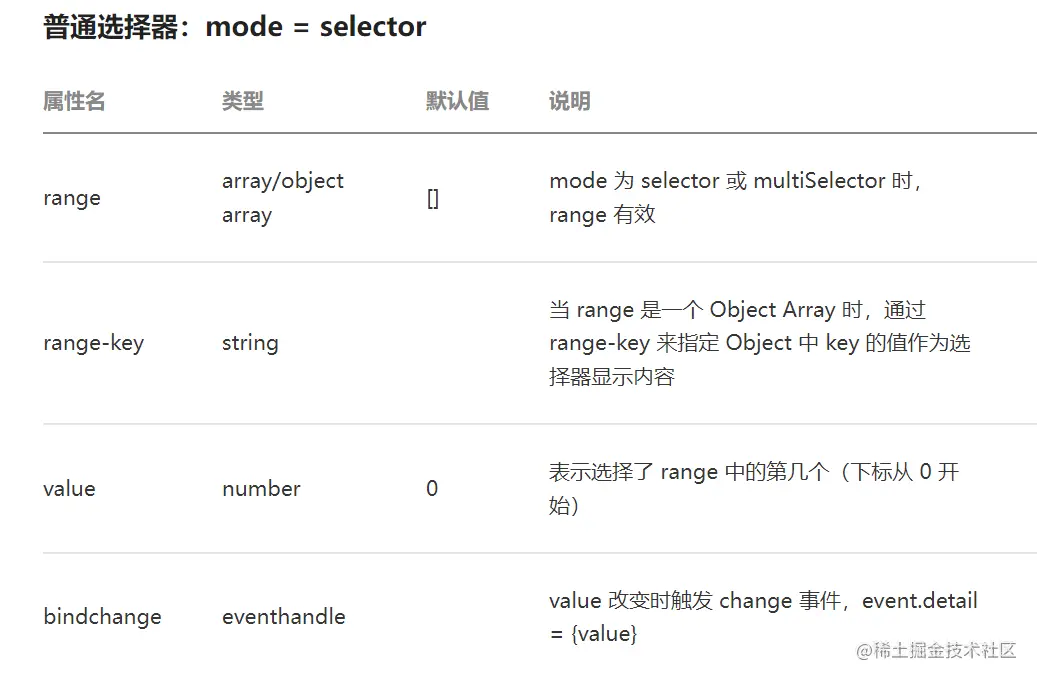Click the 'eventhandle' type cell
The height and width of the screenshot is (681, 1037).
(283, 617)
